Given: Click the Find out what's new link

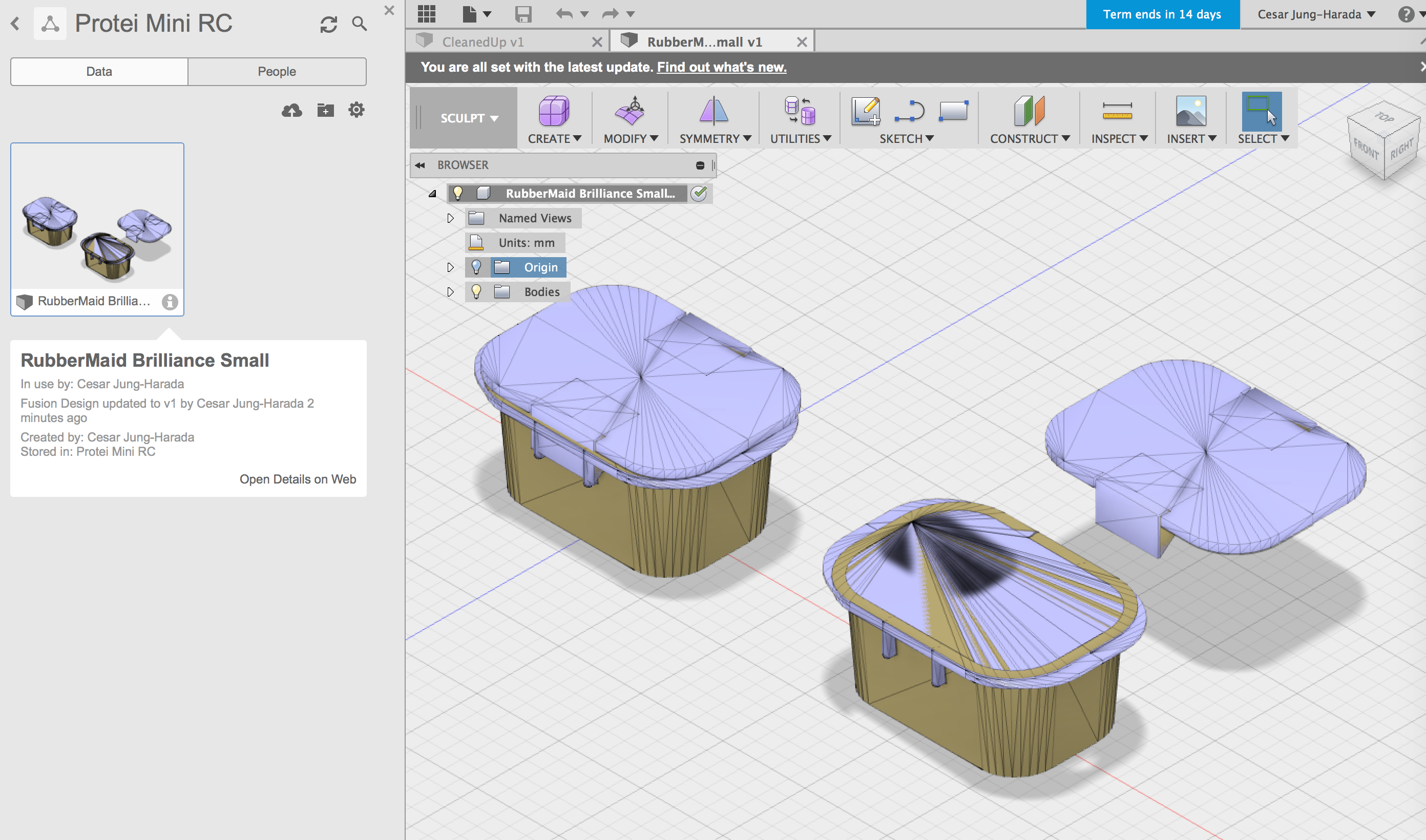Looking at the screenshot, I should pos(722,67).
